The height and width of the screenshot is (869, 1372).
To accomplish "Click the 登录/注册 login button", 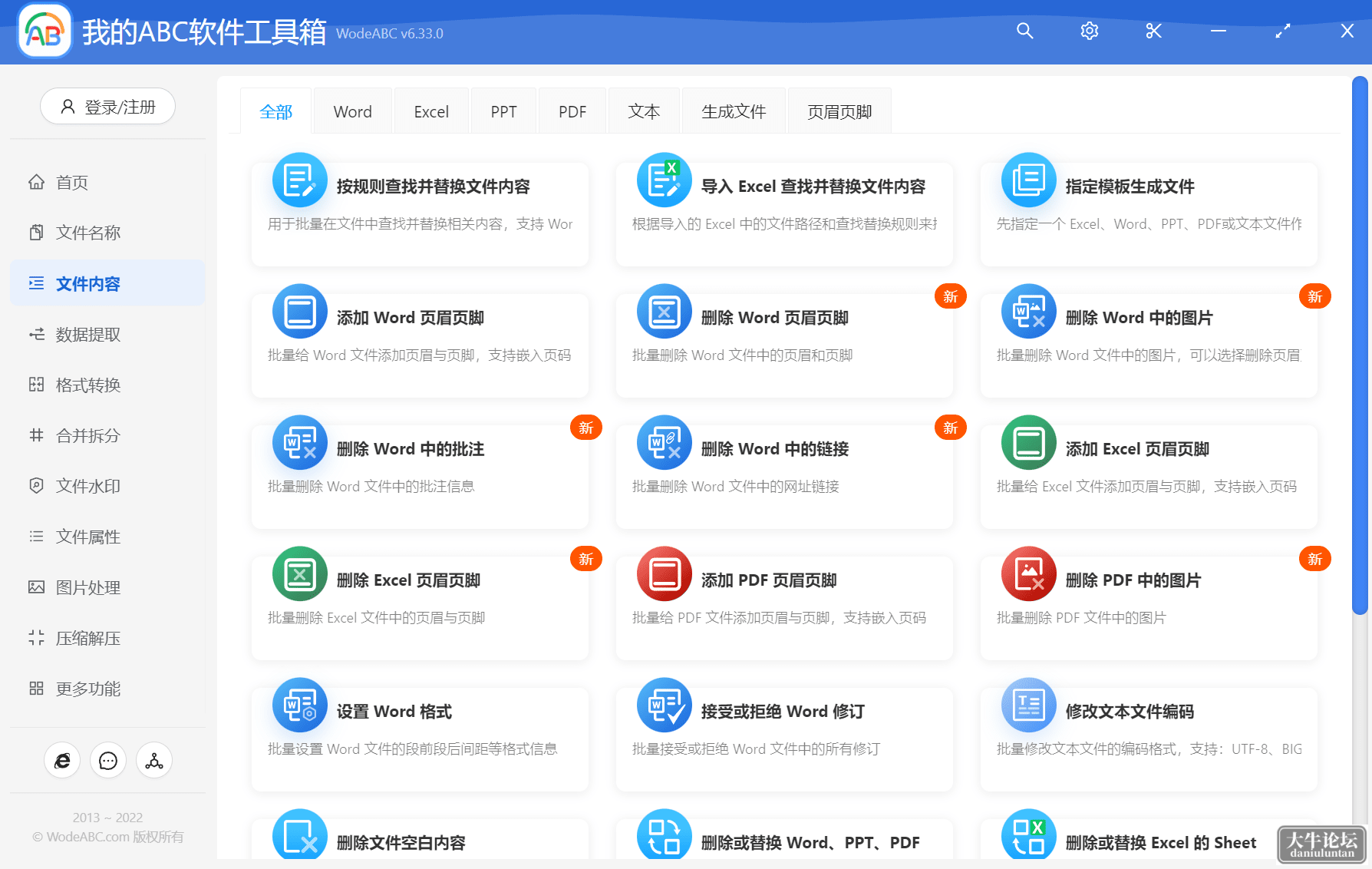I will (x=107, y=107).
